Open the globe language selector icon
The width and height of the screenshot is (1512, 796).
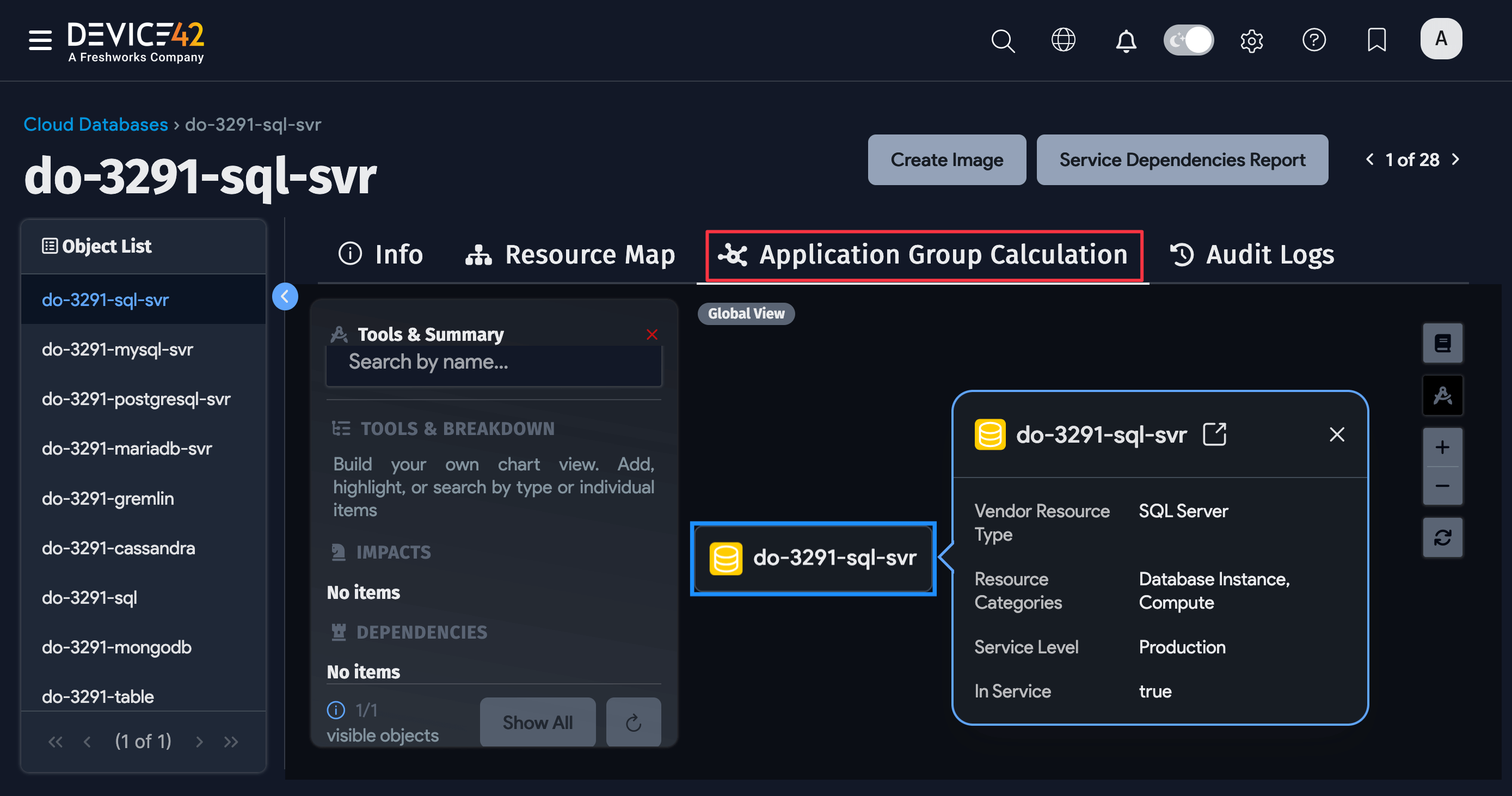pos(1064,40)
